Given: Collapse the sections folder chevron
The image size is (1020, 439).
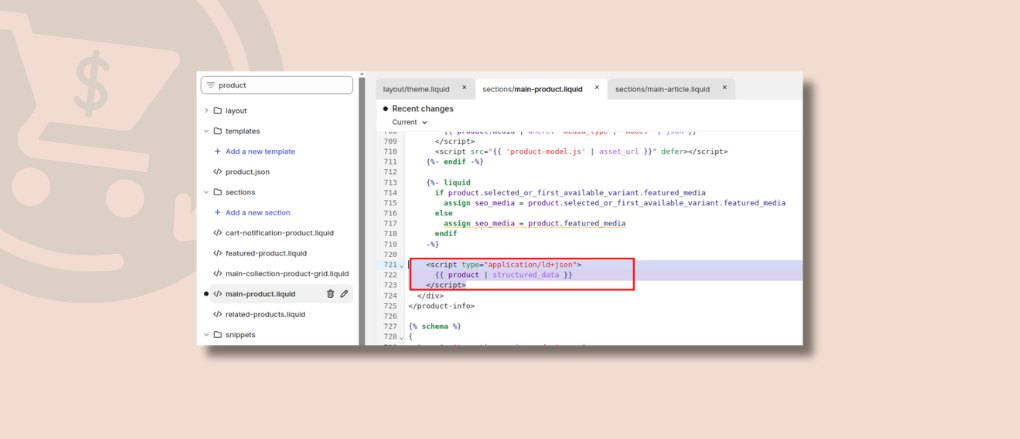Looking at the screenshot, I should click(x=206, y=192).
